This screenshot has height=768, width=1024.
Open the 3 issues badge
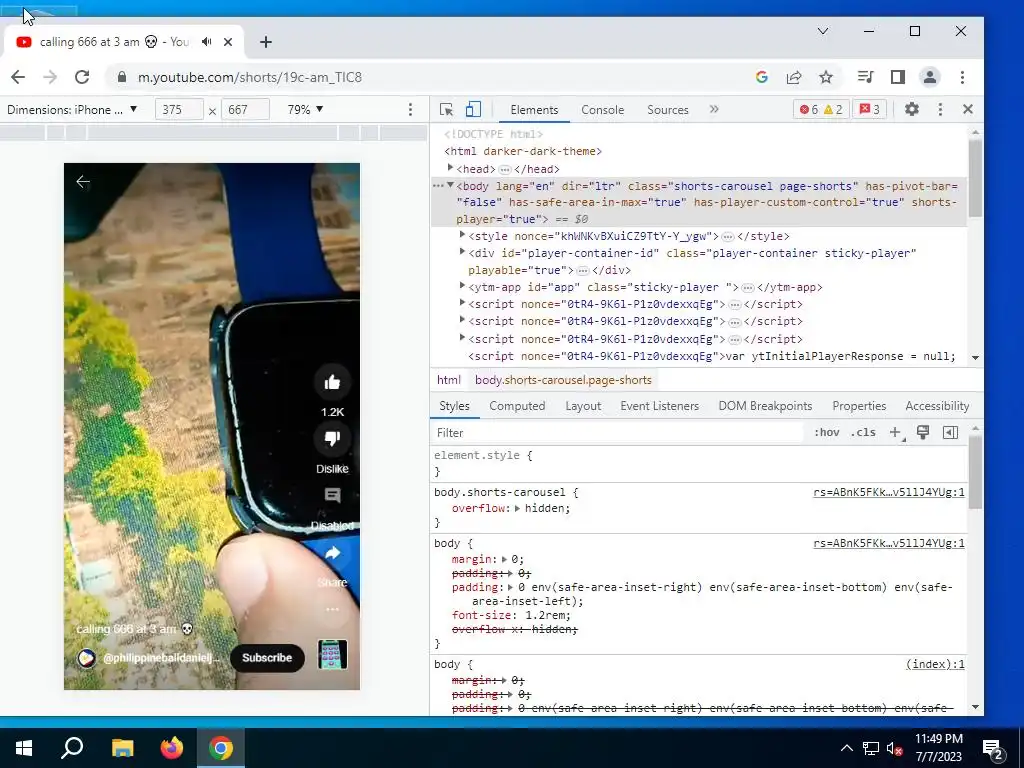(x=869, y=110)
